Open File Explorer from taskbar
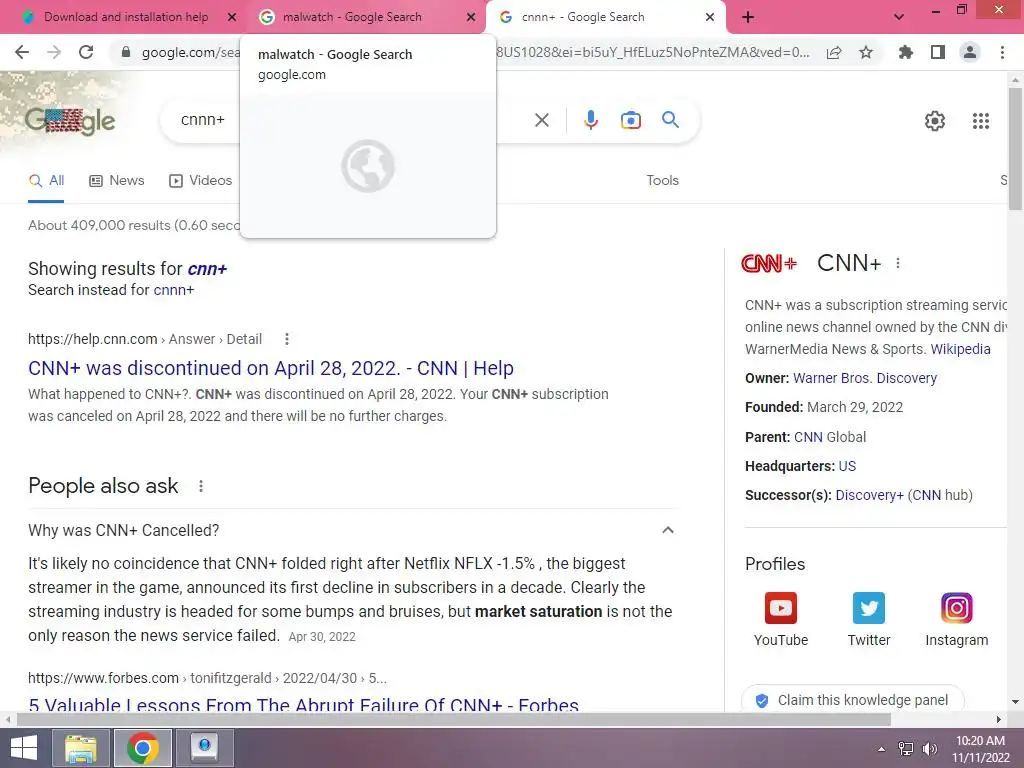Screen dimensions: 1024x768 coord(81,748)
